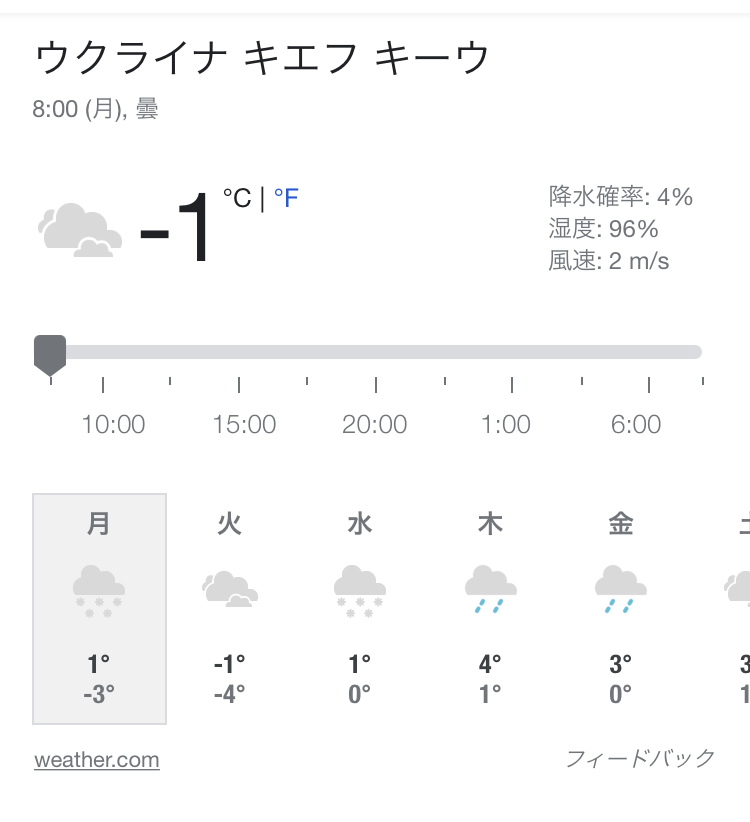Click the partially visible Saturday weather icon
The height and width of the screenshot is (822, 750).
(738, 588)
